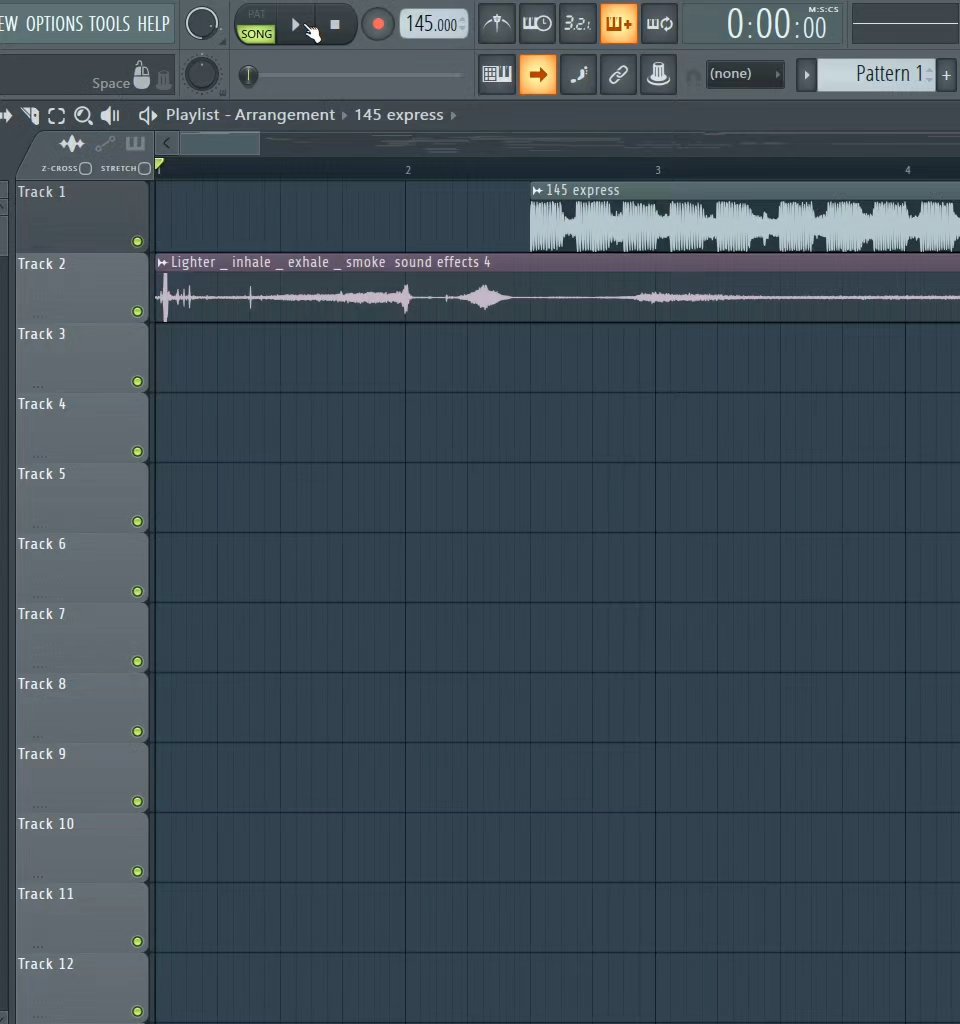Toggle step editing mode icon
The image size is (960, 1024).
coord(578,74)
